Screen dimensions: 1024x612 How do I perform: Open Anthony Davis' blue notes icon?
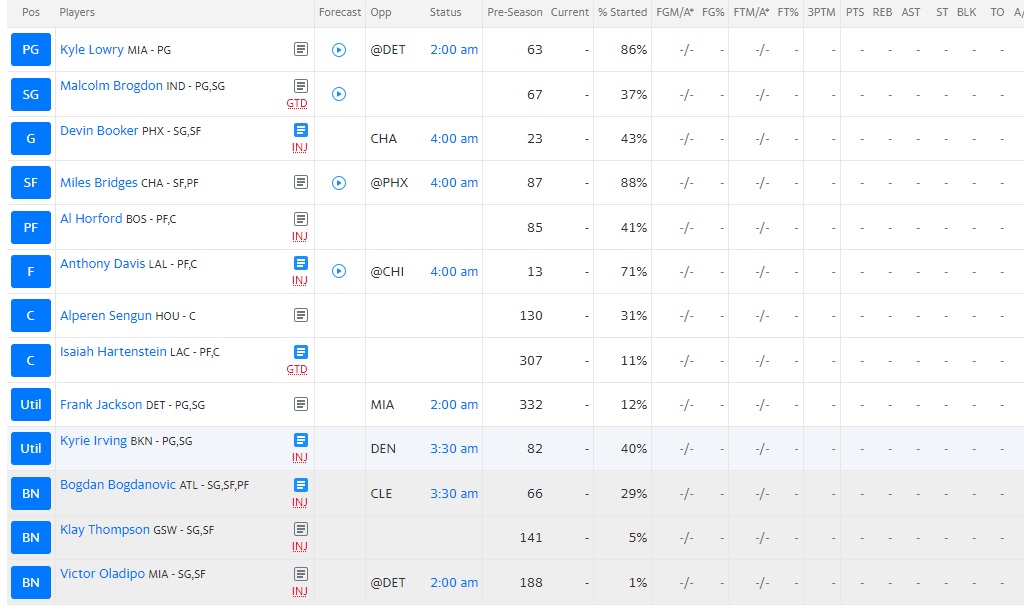300,263
